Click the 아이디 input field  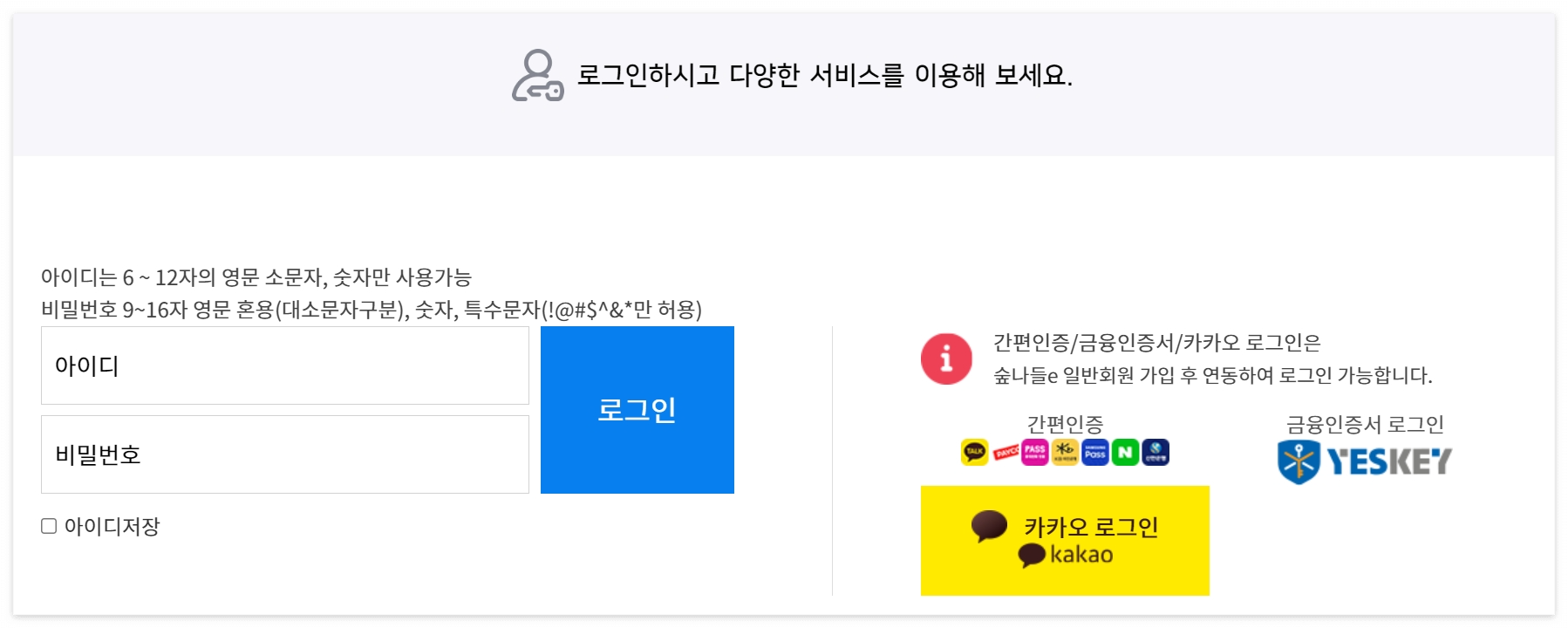pos(283,365)
